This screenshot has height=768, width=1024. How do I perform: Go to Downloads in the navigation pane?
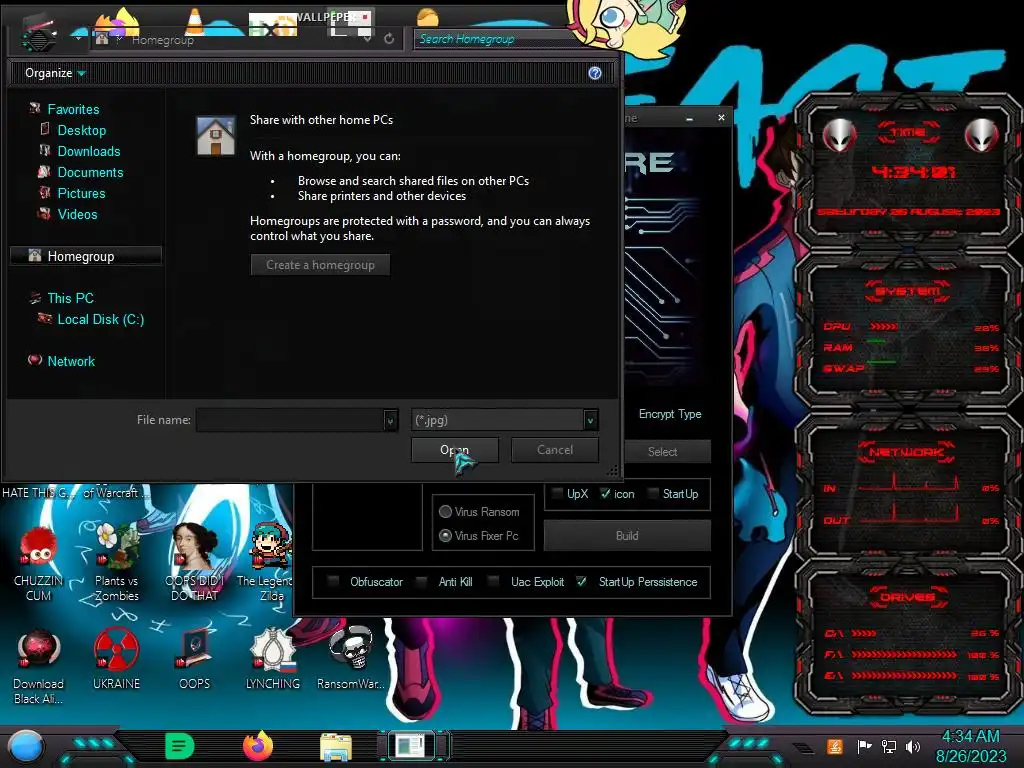(89, 151)
